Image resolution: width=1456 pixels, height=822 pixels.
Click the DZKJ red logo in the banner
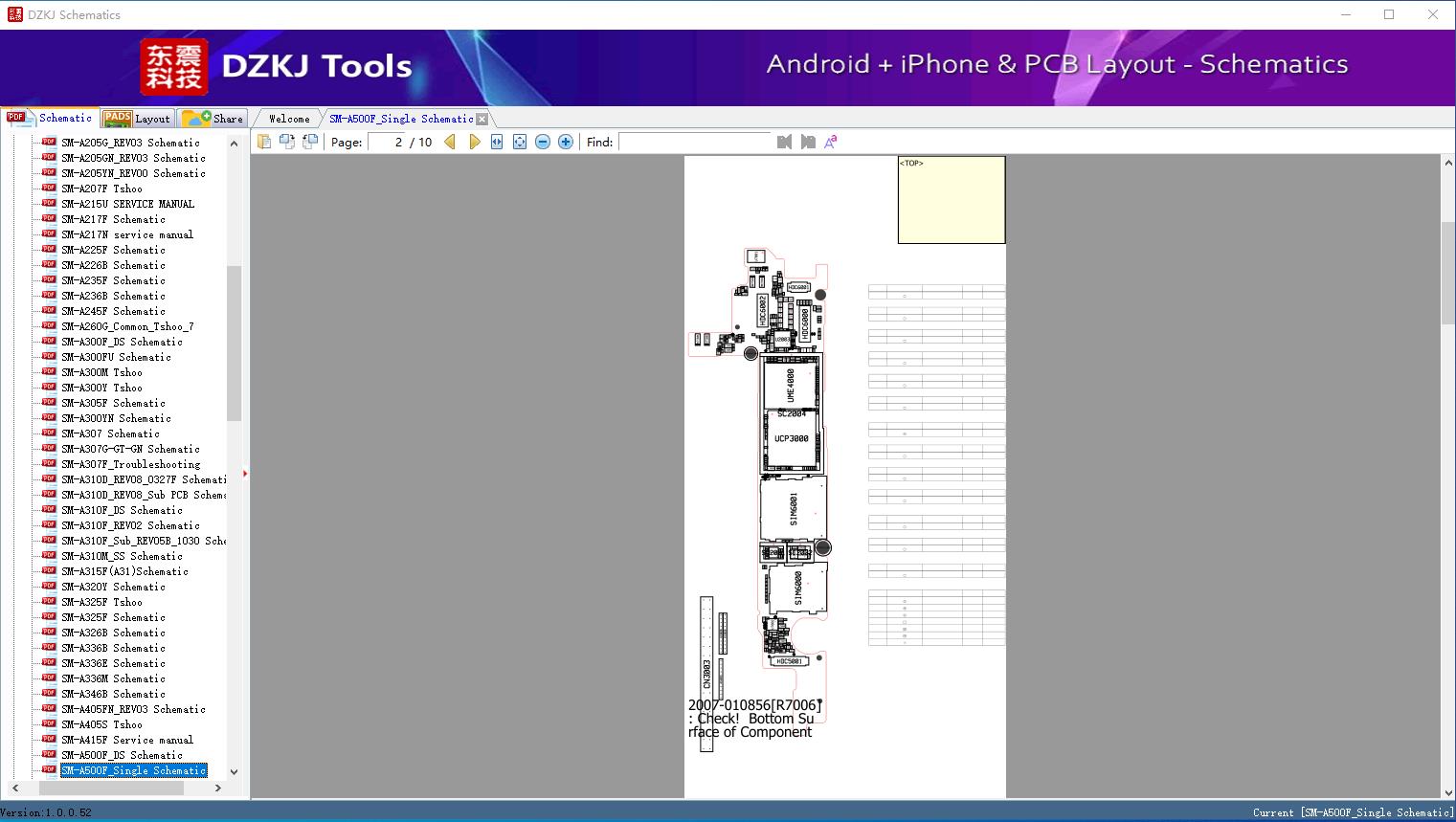[x=173, y=67]
